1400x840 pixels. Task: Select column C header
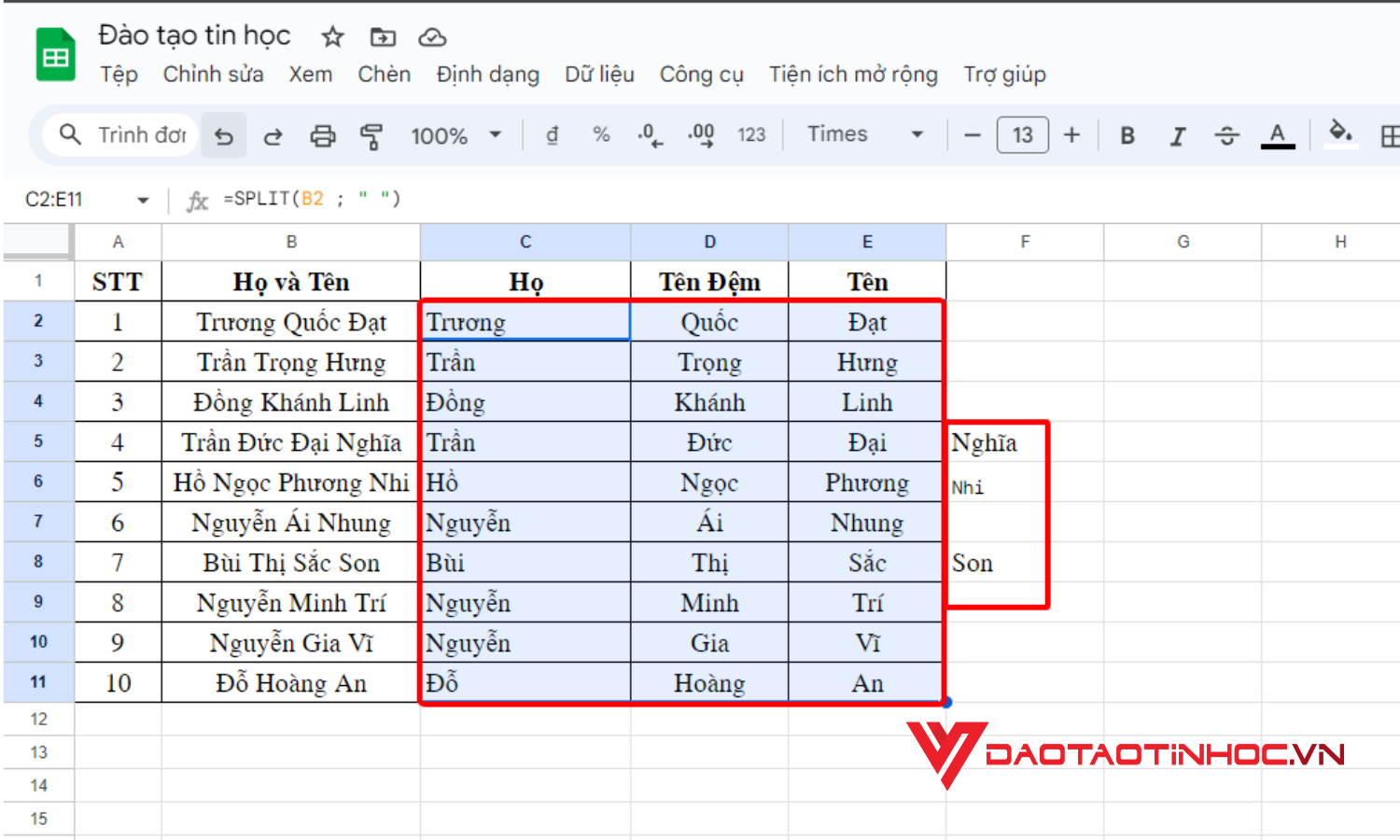pos(525,242)
